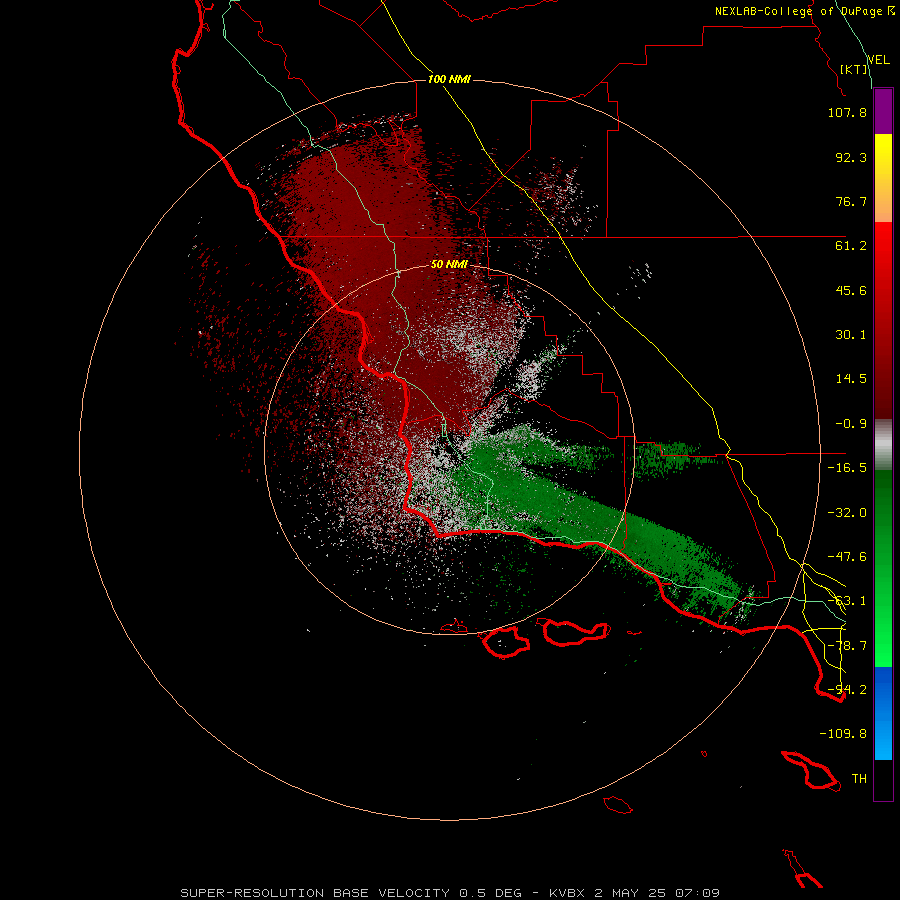Click the yellow segment of the color bar
The height and width of the screenshot is (900, 900).
tap(883, 156)
